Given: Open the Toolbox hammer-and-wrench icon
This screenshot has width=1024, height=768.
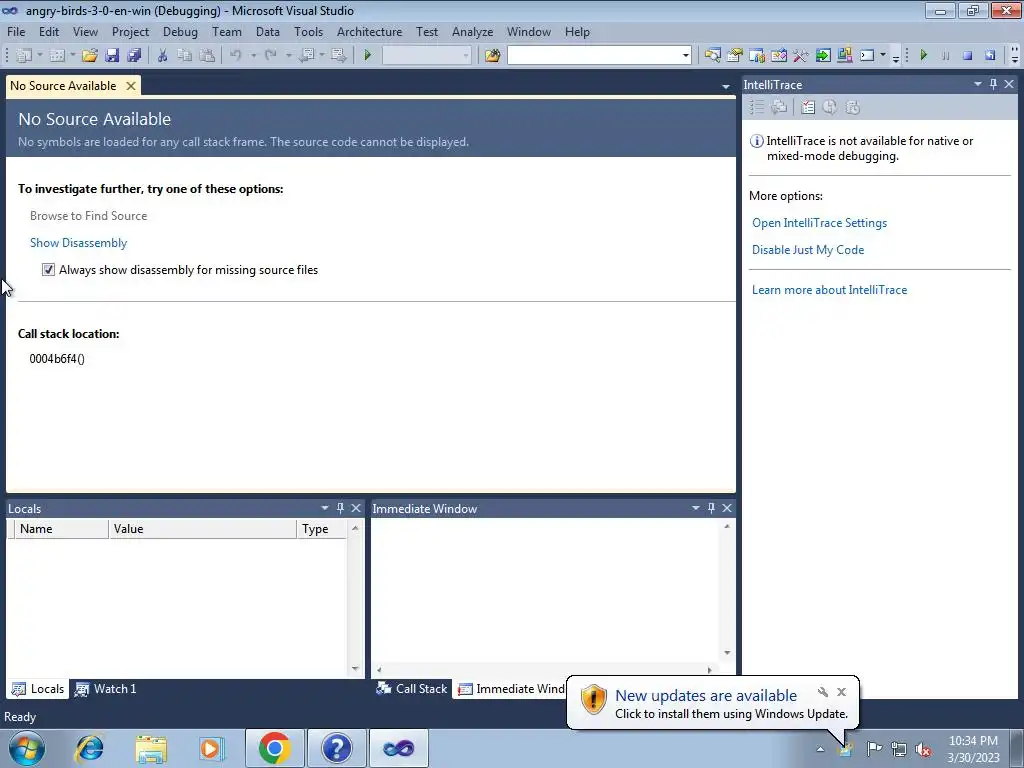Looking at the screenshot, I should pos(801,56).
